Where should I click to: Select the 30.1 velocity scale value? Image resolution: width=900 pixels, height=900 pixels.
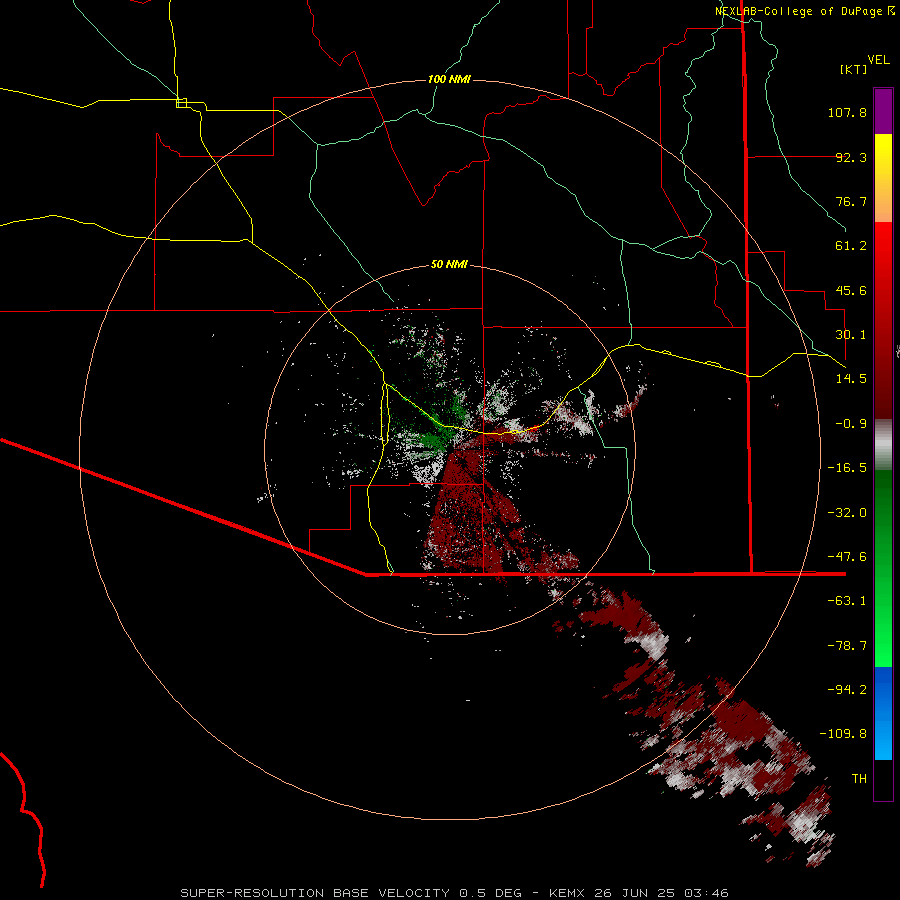coord(851,335)
